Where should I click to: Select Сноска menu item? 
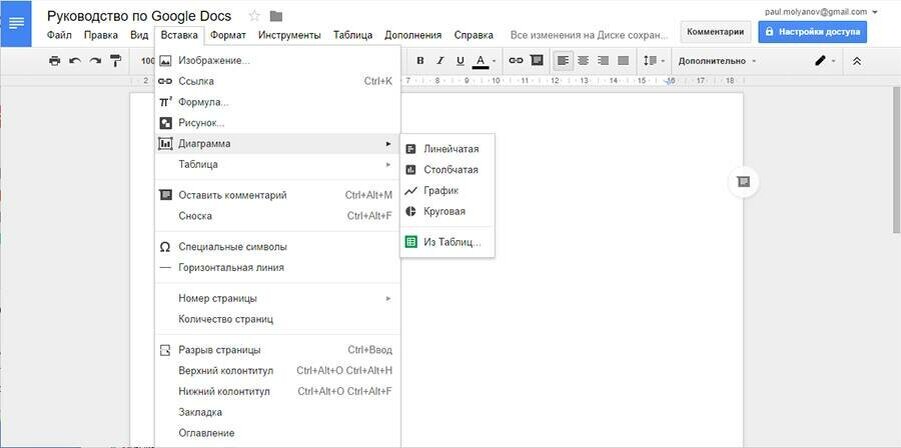coord(278,216)
